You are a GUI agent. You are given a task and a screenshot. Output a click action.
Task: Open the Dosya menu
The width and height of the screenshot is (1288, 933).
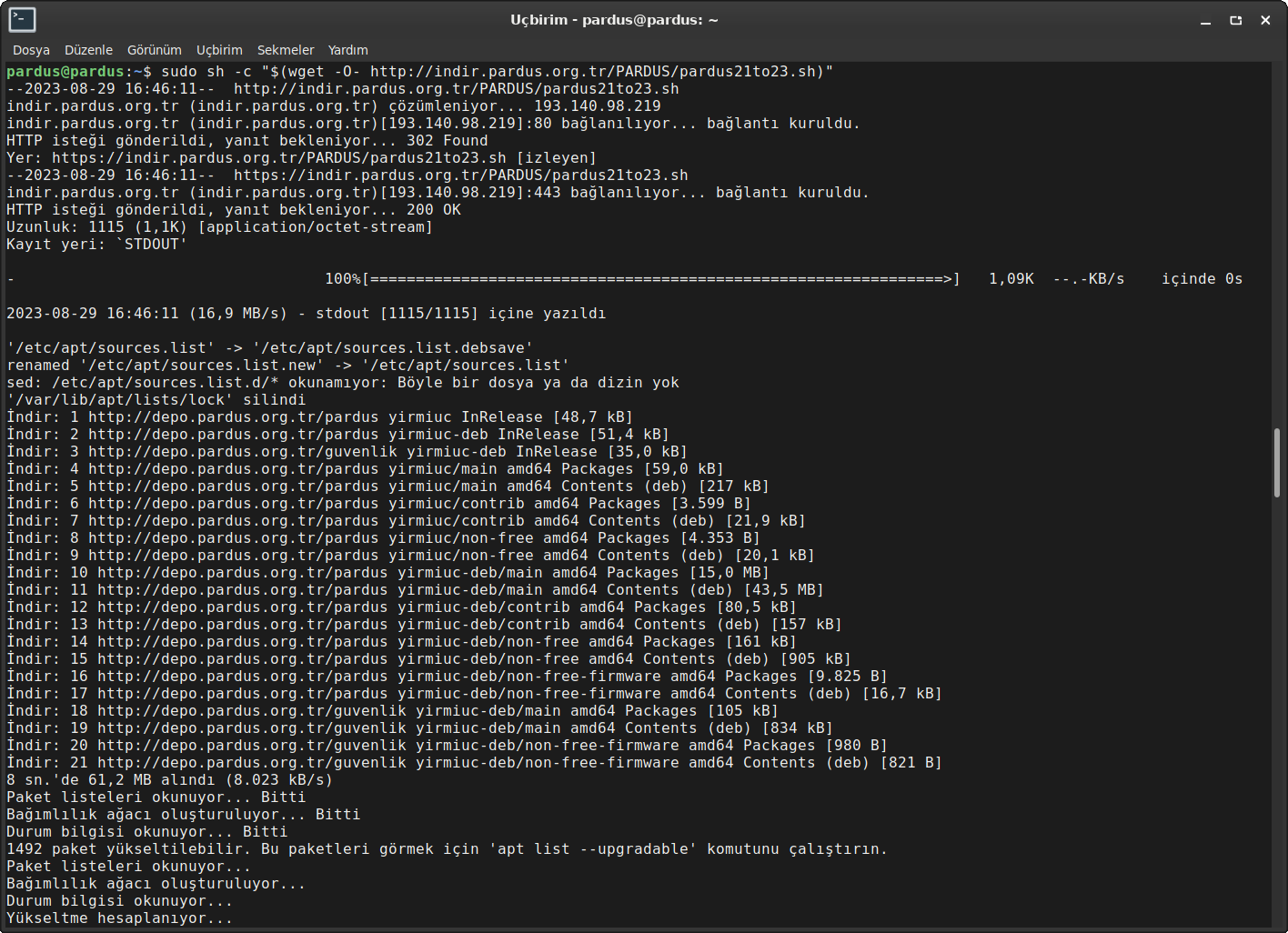pyautogui.click(x=31, y=50)
